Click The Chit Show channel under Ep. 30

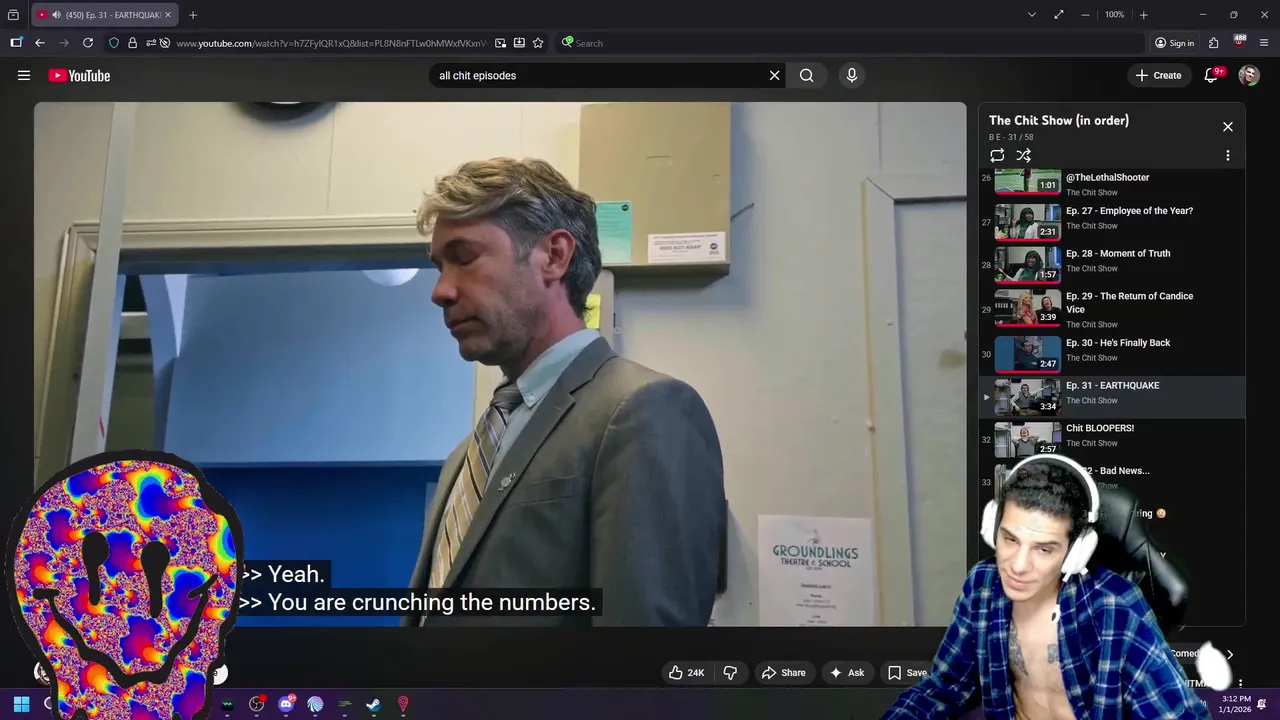coord(1092,358)
